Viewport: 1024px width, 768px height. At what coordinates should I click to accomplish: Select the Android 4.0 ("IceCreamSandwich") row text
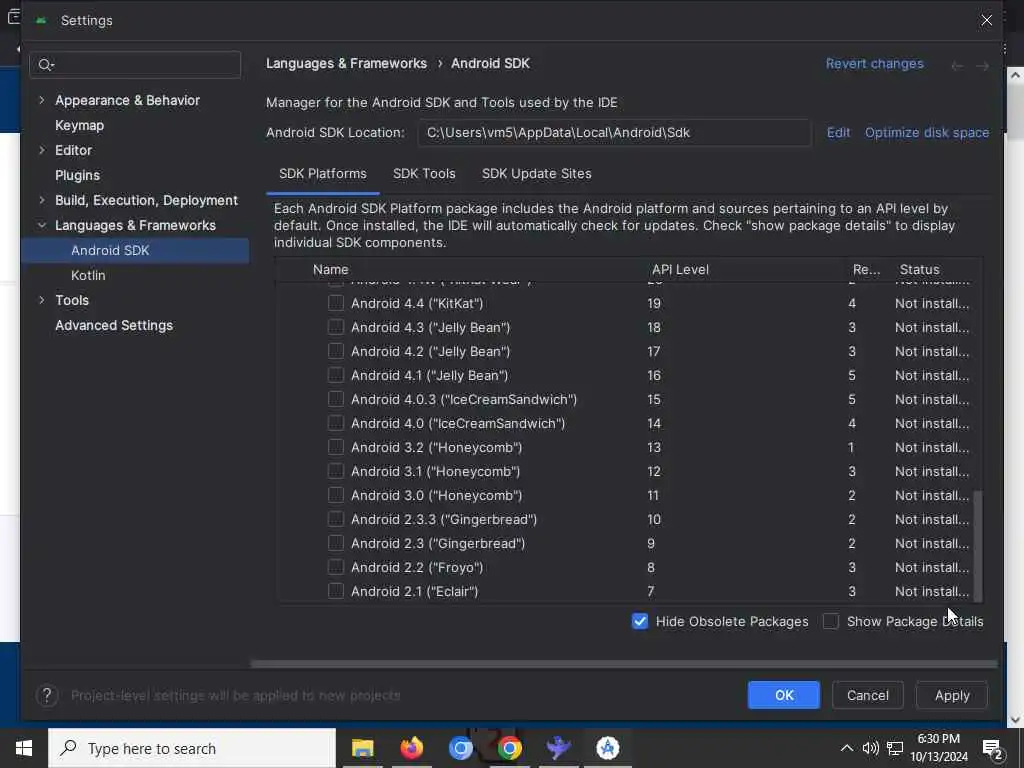point(458,423)
